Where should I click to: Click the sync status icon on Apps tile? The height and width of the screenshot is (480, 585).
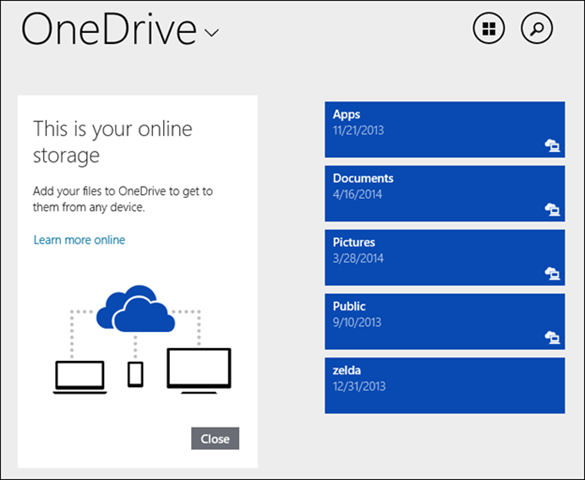(x=552, y=145)
